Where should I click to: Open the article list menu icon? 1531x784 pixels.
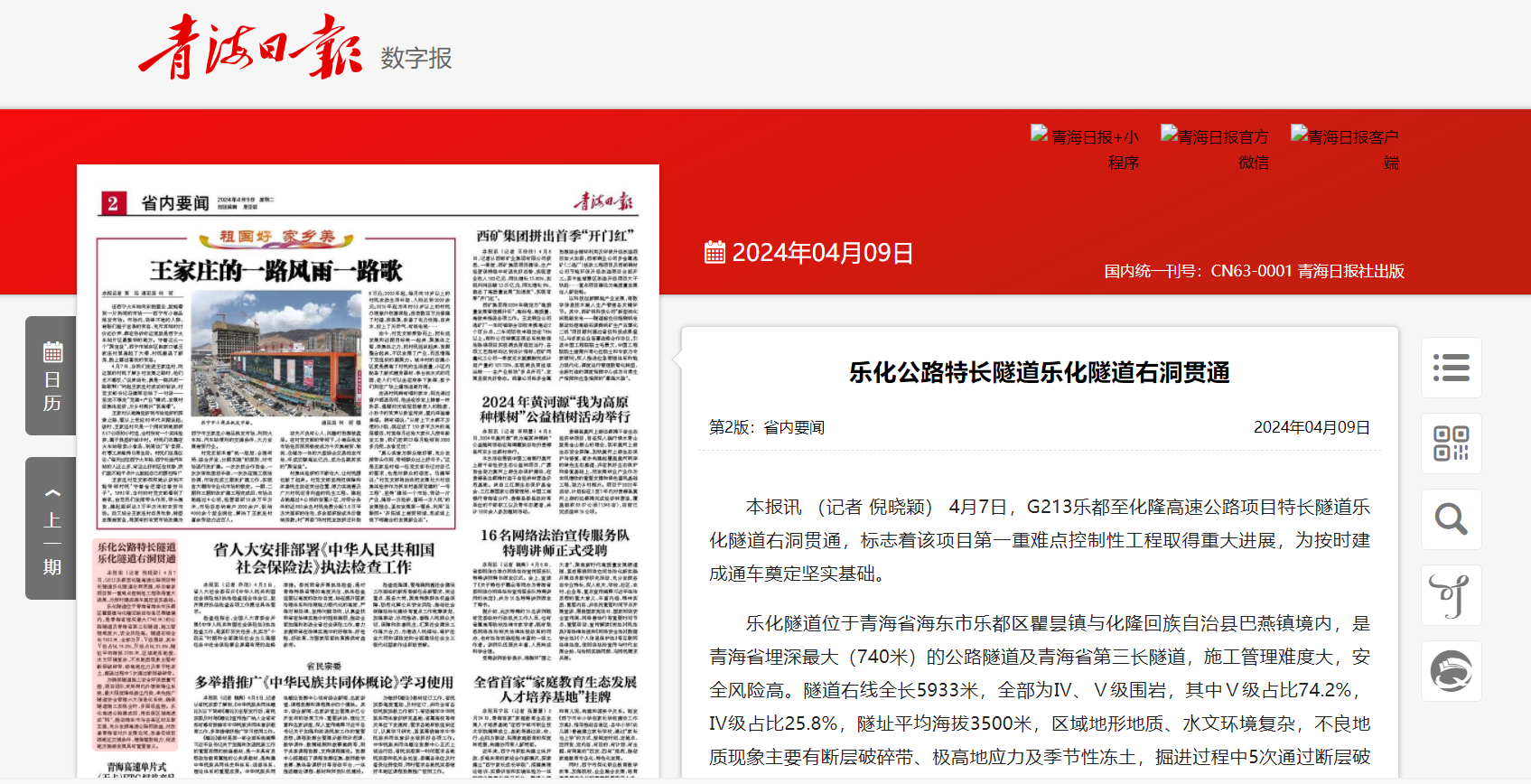pos(1452,368)
